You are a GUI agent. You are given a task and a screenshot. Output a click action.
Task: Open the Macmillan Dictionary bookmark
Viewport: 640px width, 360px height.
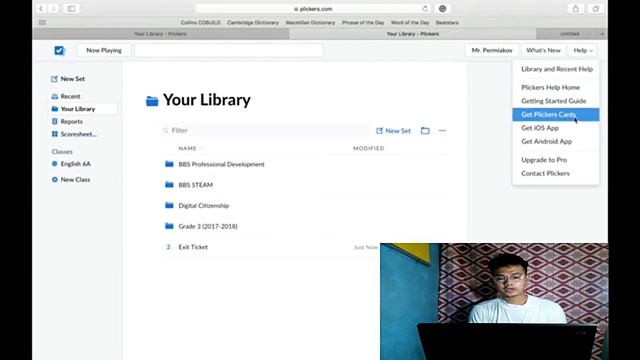pyautogui.click(x=310, y=22)
